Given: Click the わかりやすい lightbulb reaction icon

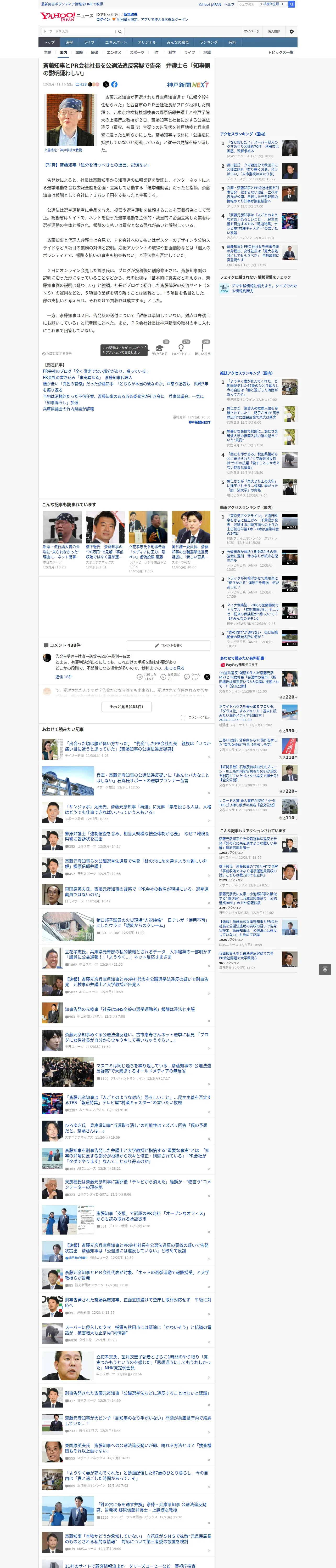Looking at the screenshot, I should [181, 348].
